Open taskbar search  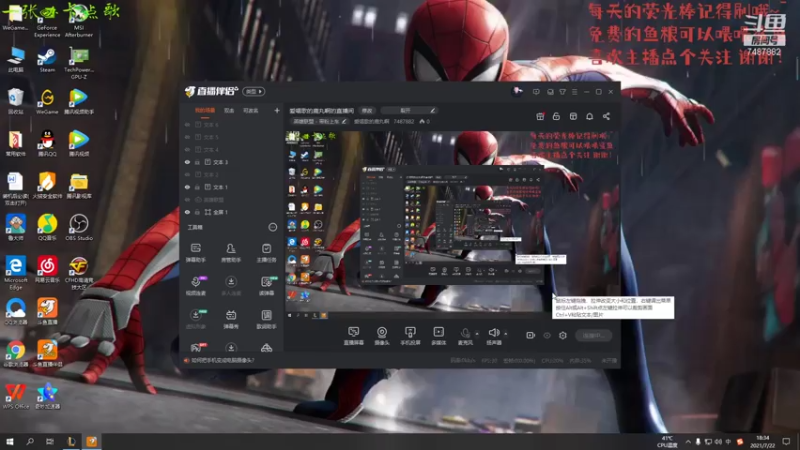30,441
